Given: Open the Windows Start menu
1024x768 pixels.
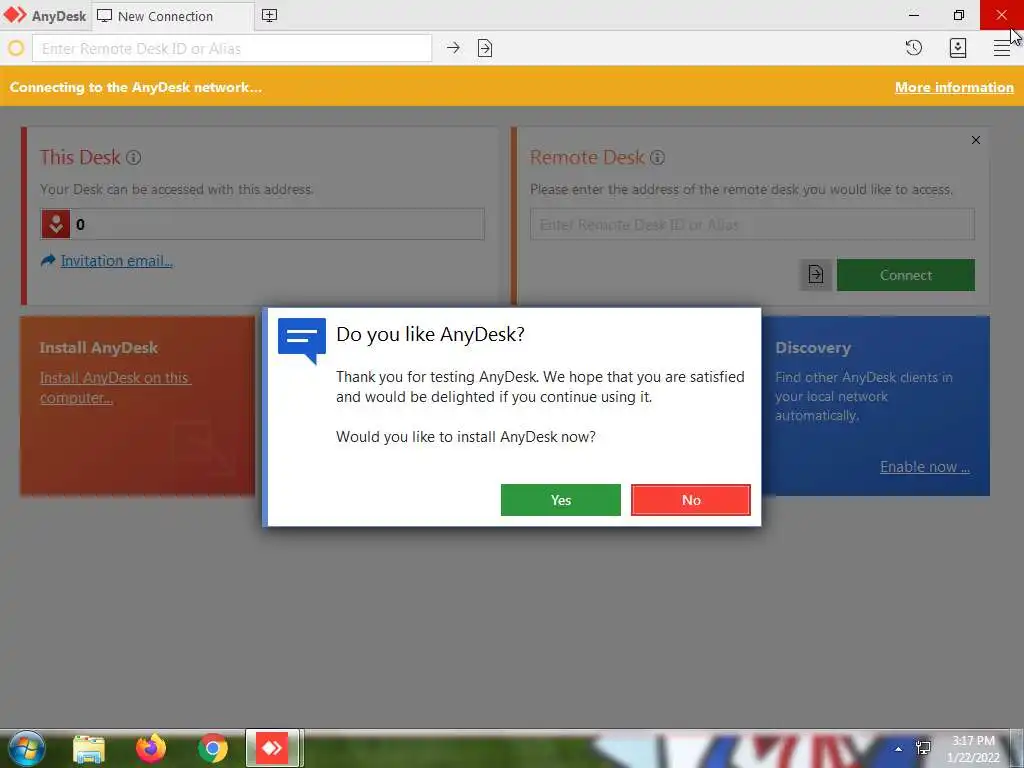Looking at the screenshot, I should [25, 748].
